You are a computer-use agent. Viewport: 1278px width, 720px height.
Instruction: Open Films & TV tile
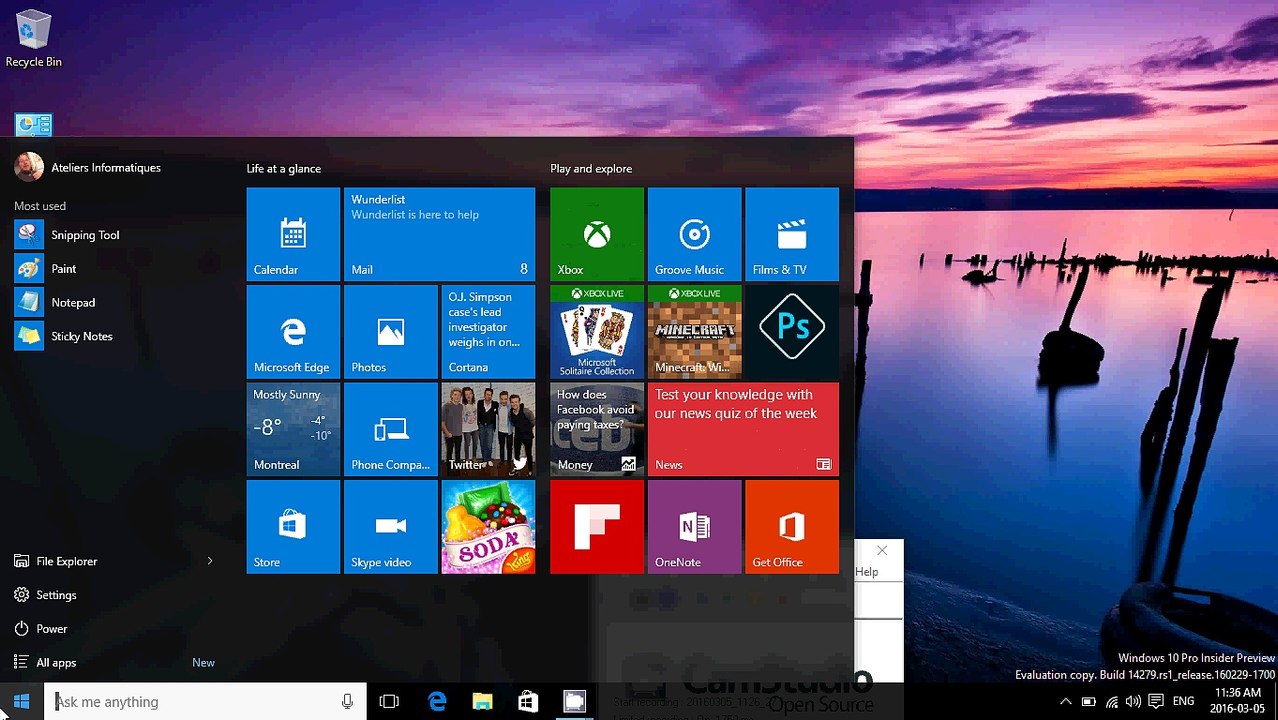pos(792,234)
